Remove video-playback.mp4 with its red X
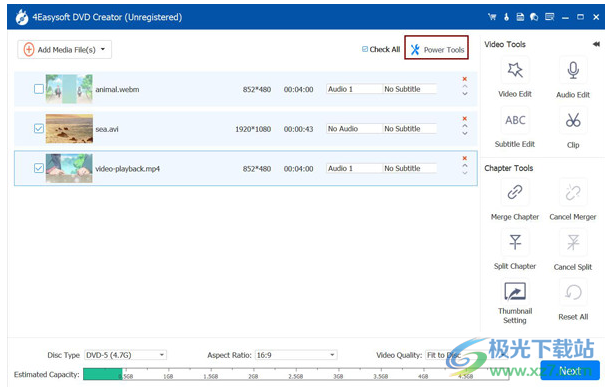The height and width of the screenshot is (387, 605). pyautogui.click(x=465, y=158)
